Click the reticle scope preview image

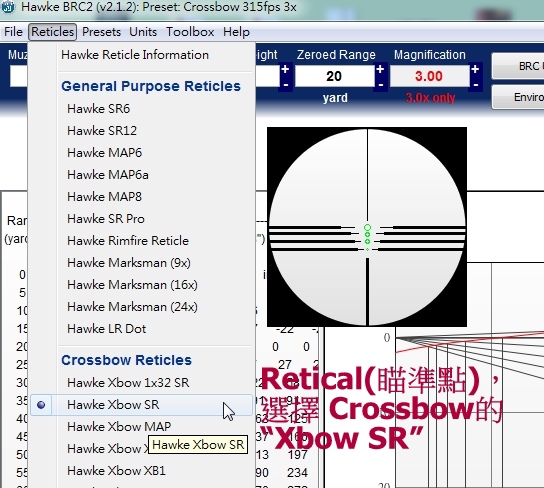click(367, 227)
